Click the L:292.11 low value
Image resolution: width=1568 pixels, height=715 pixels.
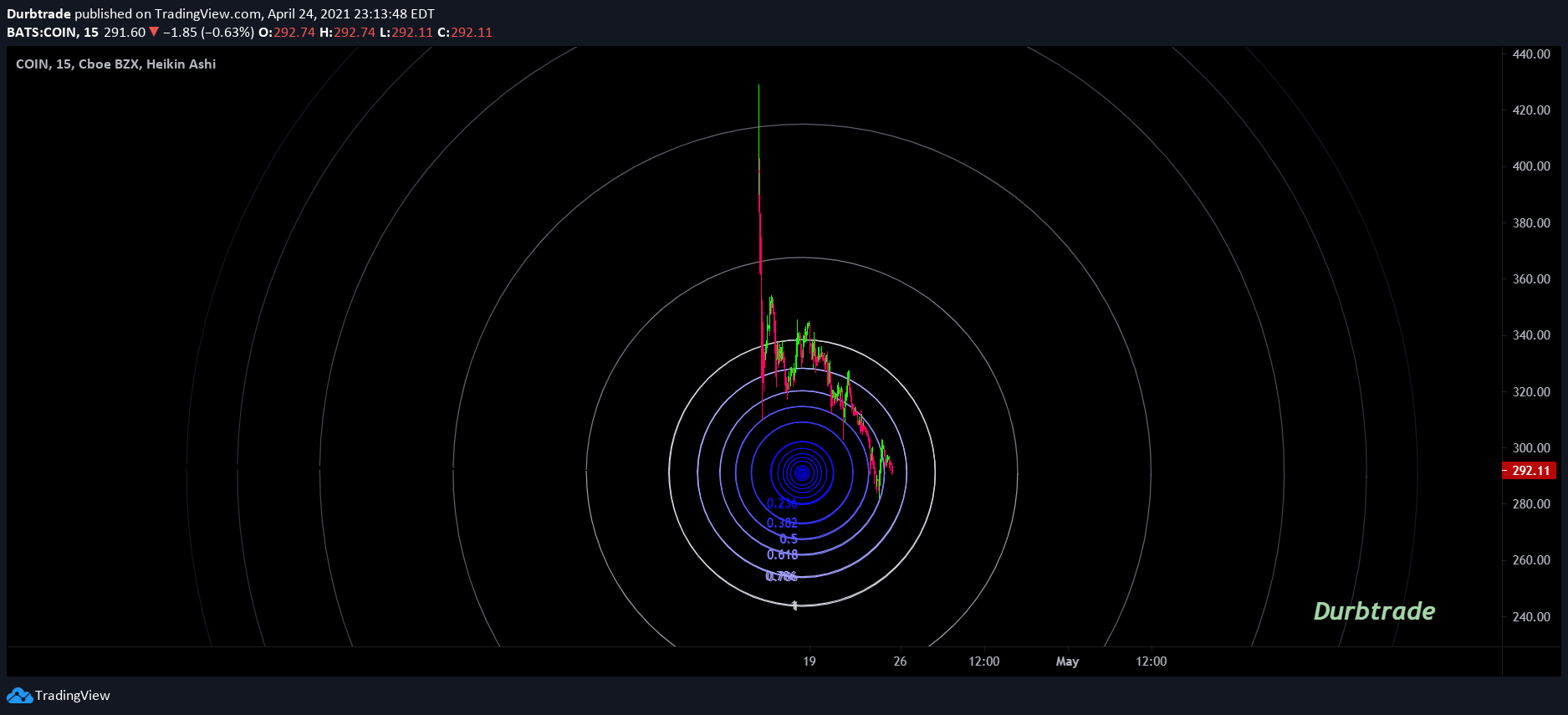pos(406,32)
